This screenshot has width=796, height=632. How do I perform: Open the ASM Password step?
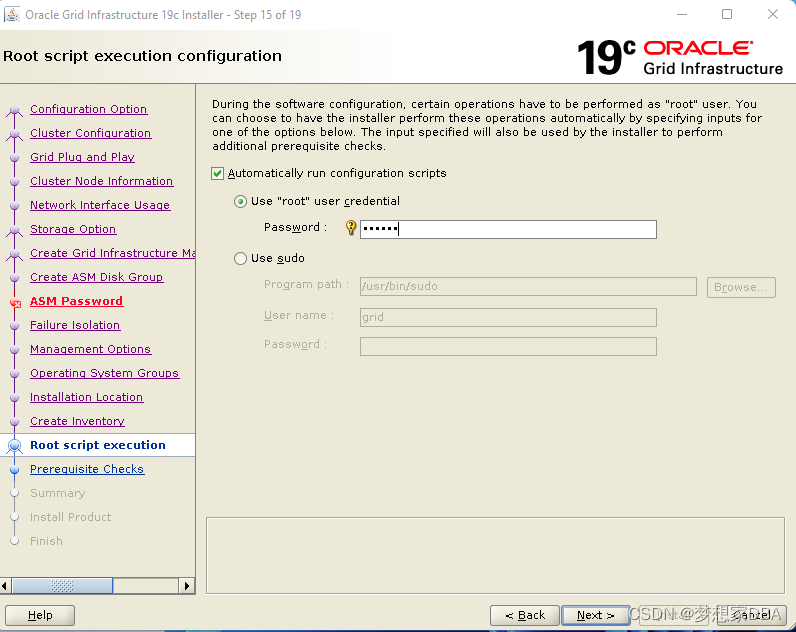[76, 301]
